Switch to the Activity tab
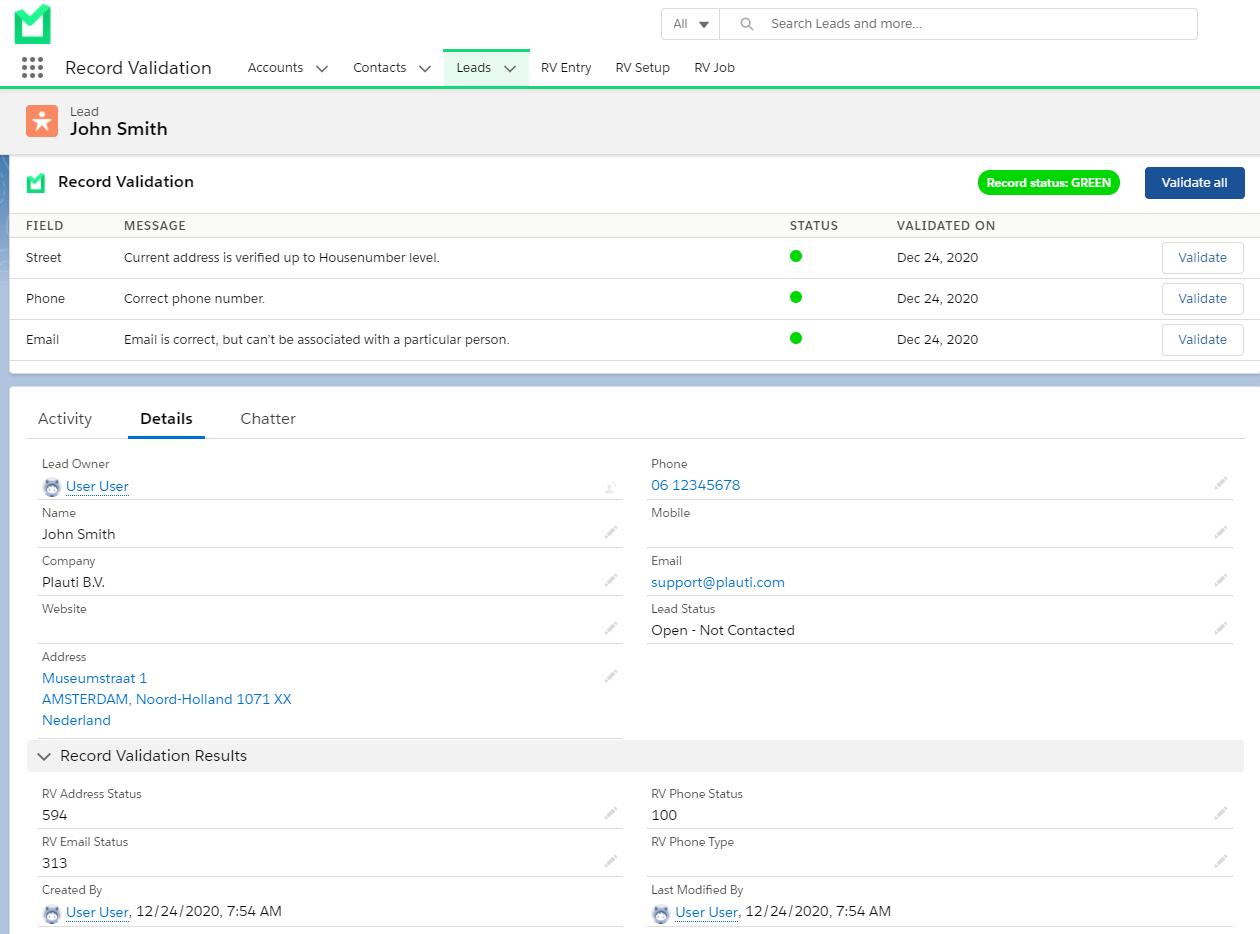The image size is (1260, 934). pos(65,419)
